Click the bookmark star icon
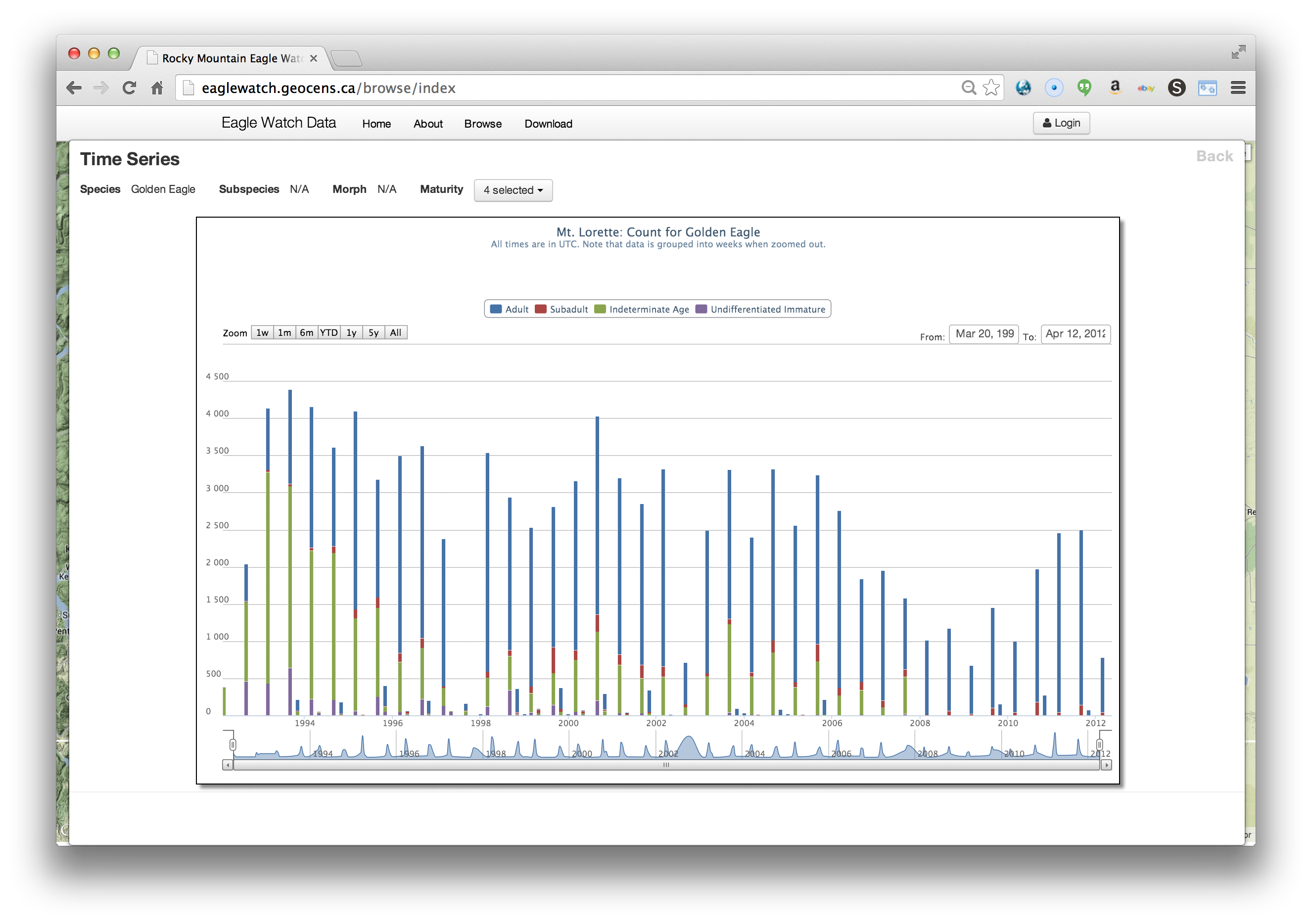This screenshot has height=924, width=1312. tap(991, 88)
